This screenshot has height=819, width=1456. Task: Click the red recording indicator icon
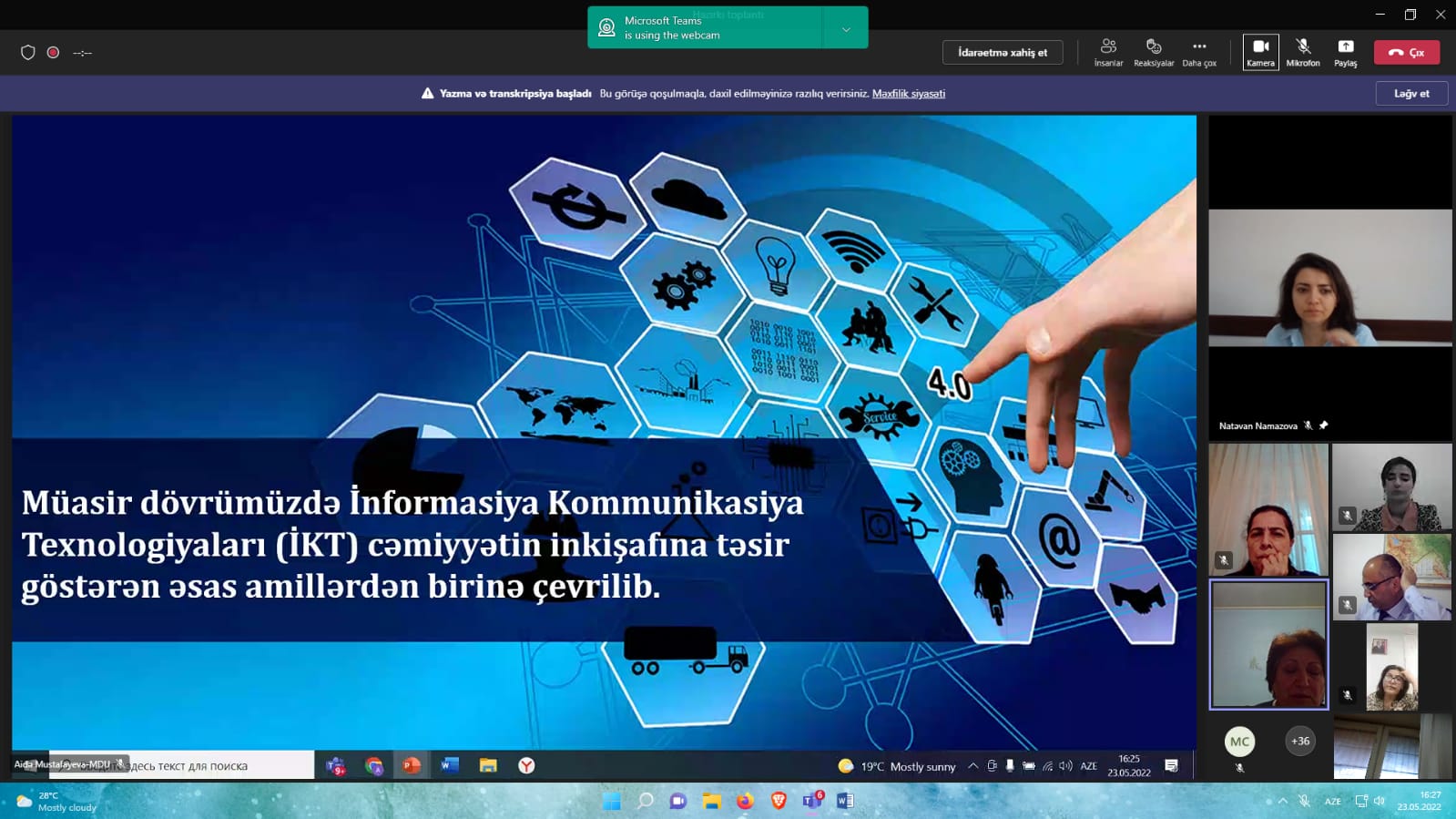coord(54,53)
